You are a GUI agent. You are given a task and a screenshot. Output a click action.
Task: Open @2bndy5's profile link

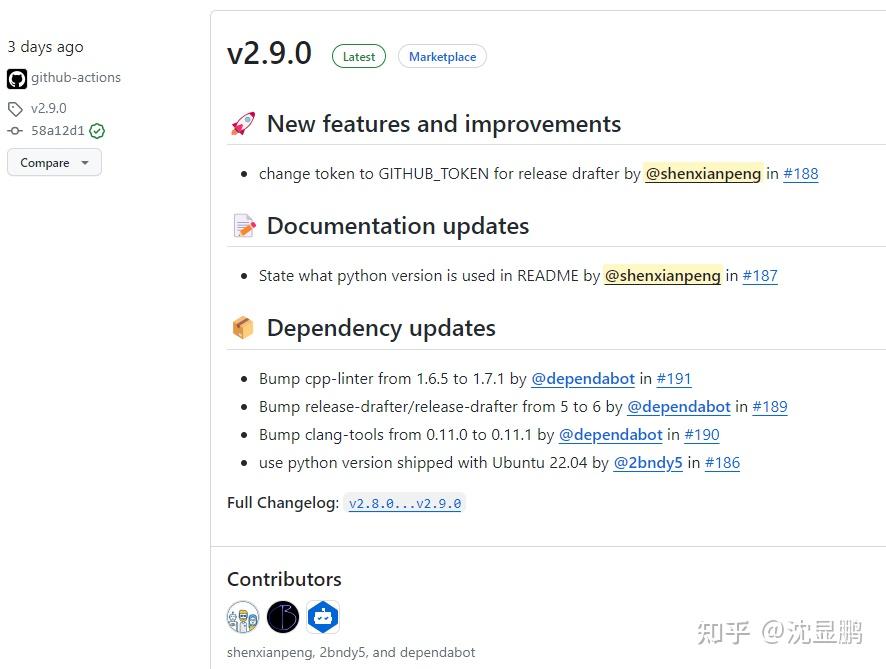point(647,462)
